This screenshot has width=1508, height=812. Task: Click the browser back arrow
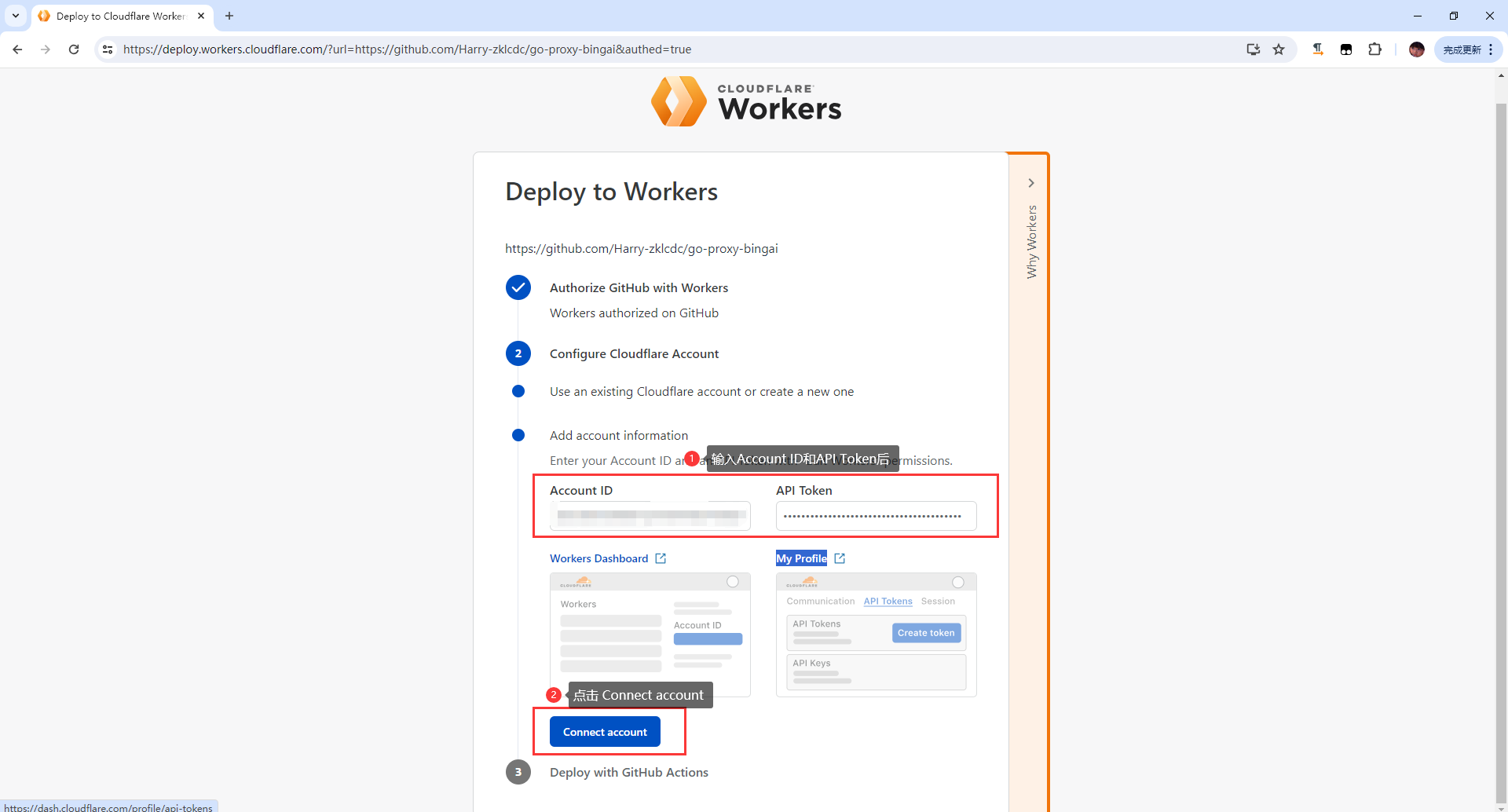point(17,49)
